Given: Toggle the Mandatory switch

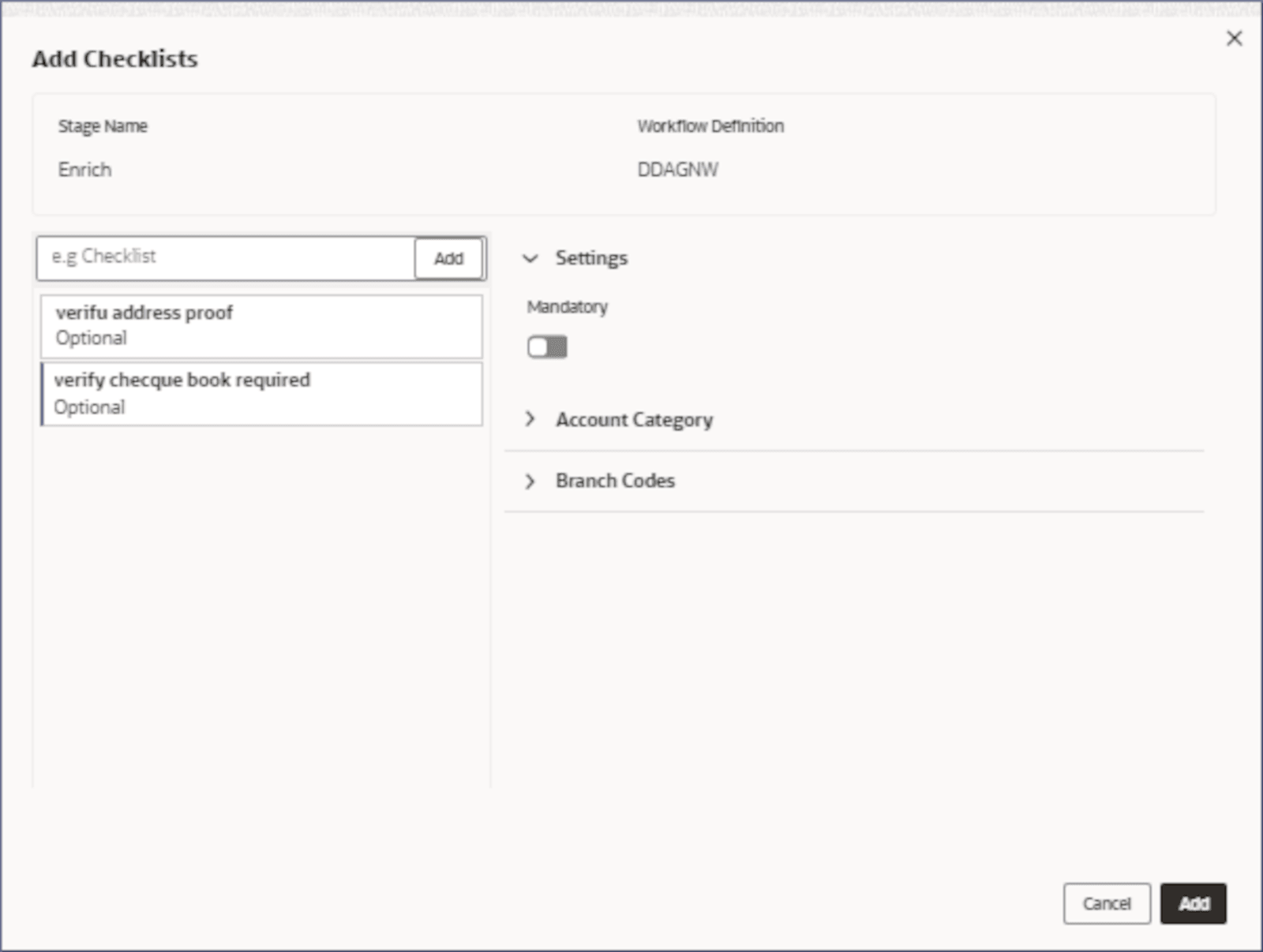Looking at the screenshot, I should pyautogui.click(x=547, y=347).
